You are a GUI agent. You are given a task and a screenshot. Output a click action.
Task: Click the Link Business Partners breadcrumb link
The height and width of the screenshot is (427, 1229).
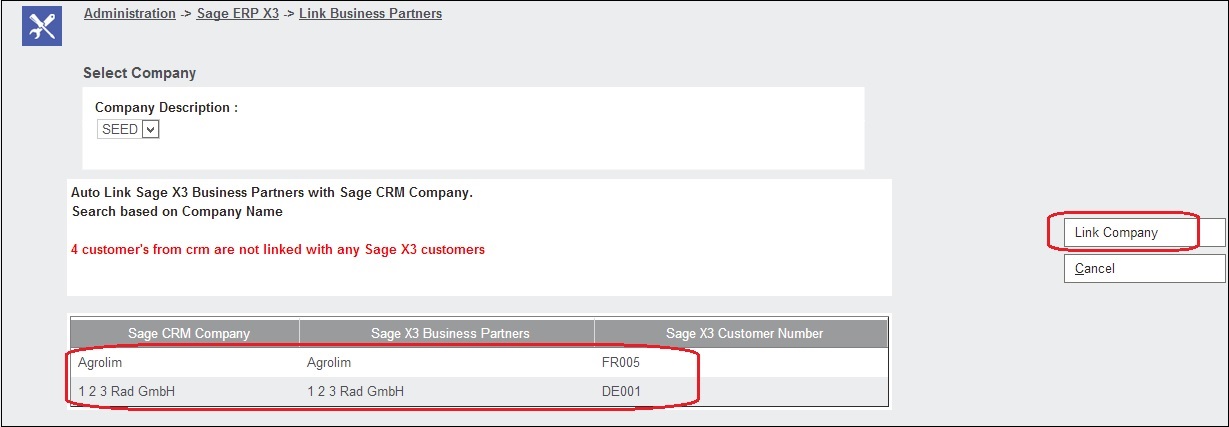click(370, 14)
